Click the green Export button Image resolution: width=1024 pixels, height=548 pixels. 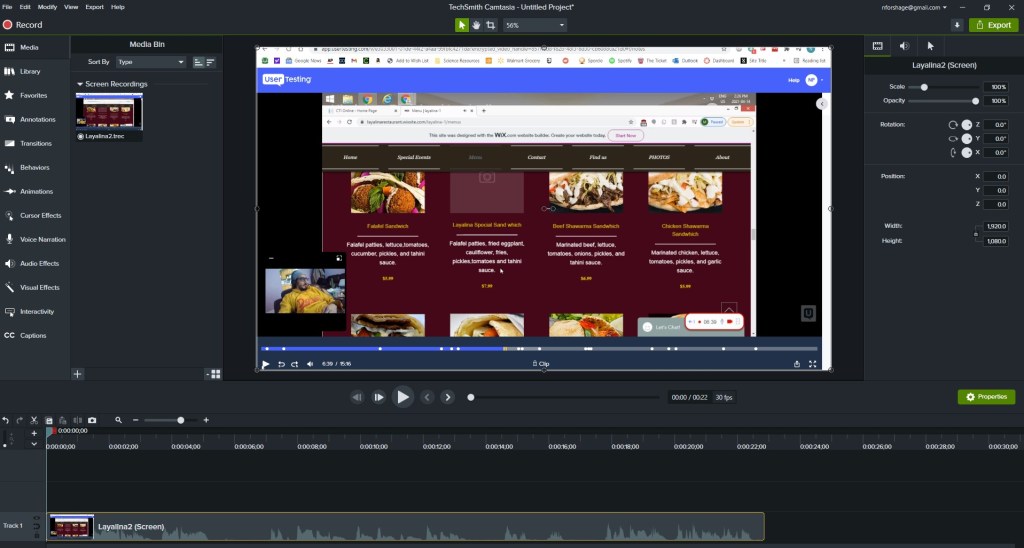[993, 25]
